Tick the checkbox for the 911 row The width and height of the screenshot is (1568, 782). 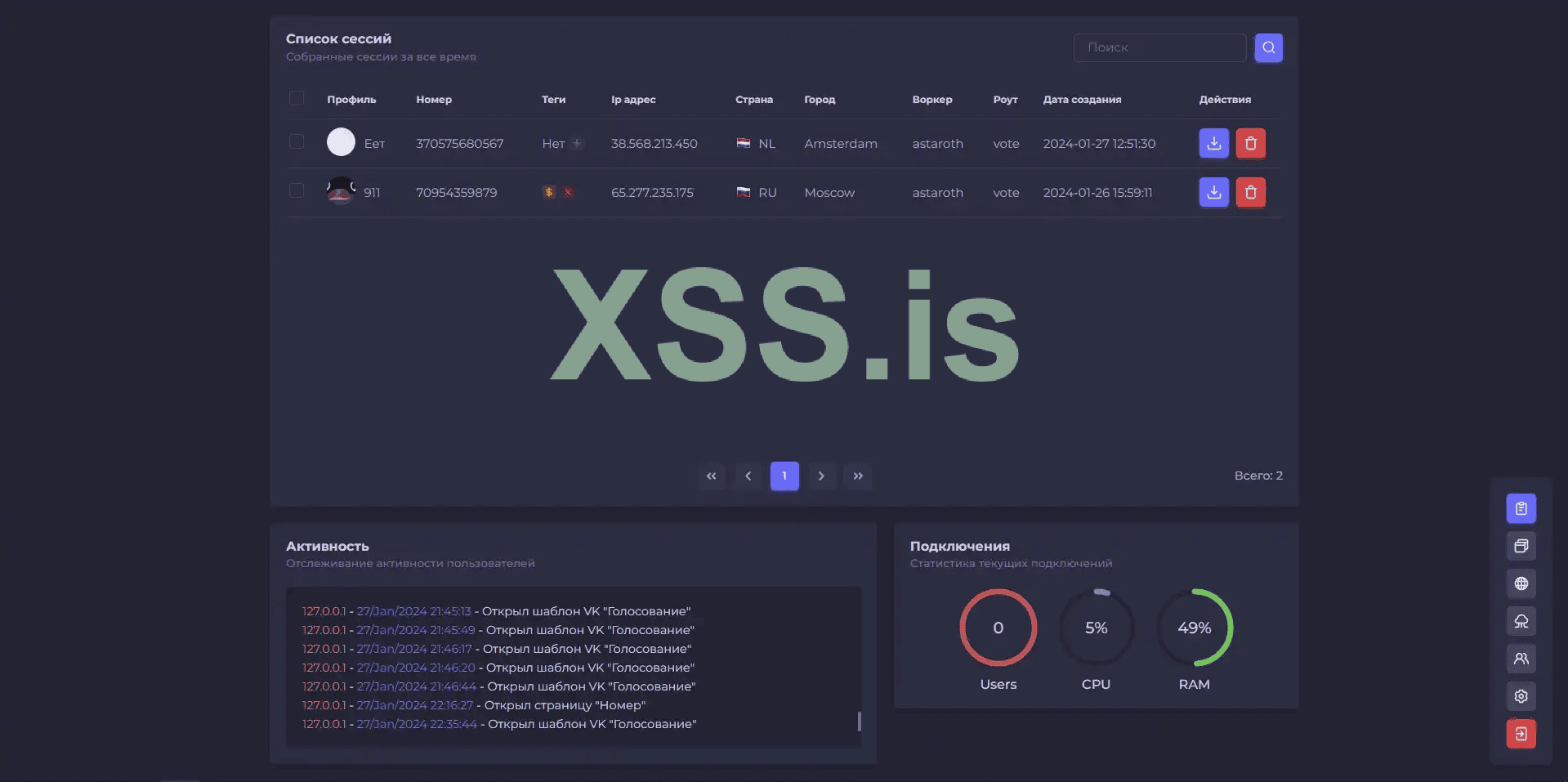297,190
